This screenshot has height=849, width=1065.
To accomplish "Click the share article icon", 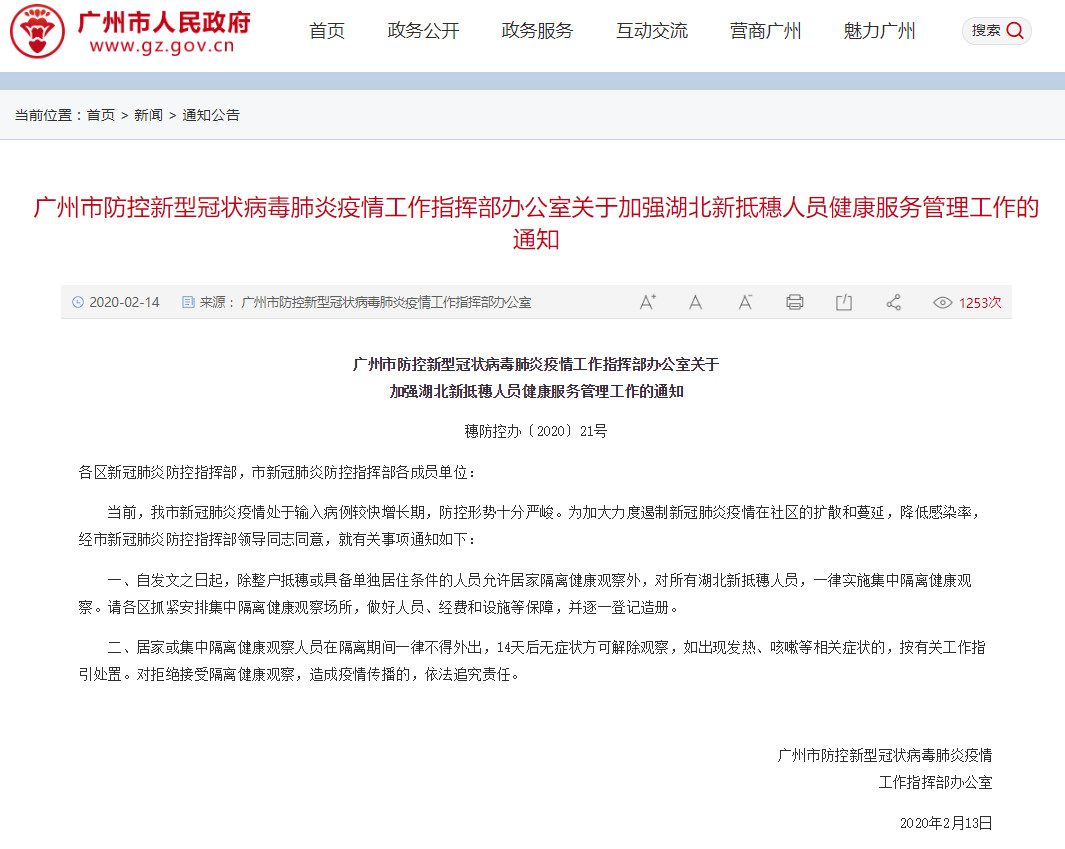I will coord(894,302).
